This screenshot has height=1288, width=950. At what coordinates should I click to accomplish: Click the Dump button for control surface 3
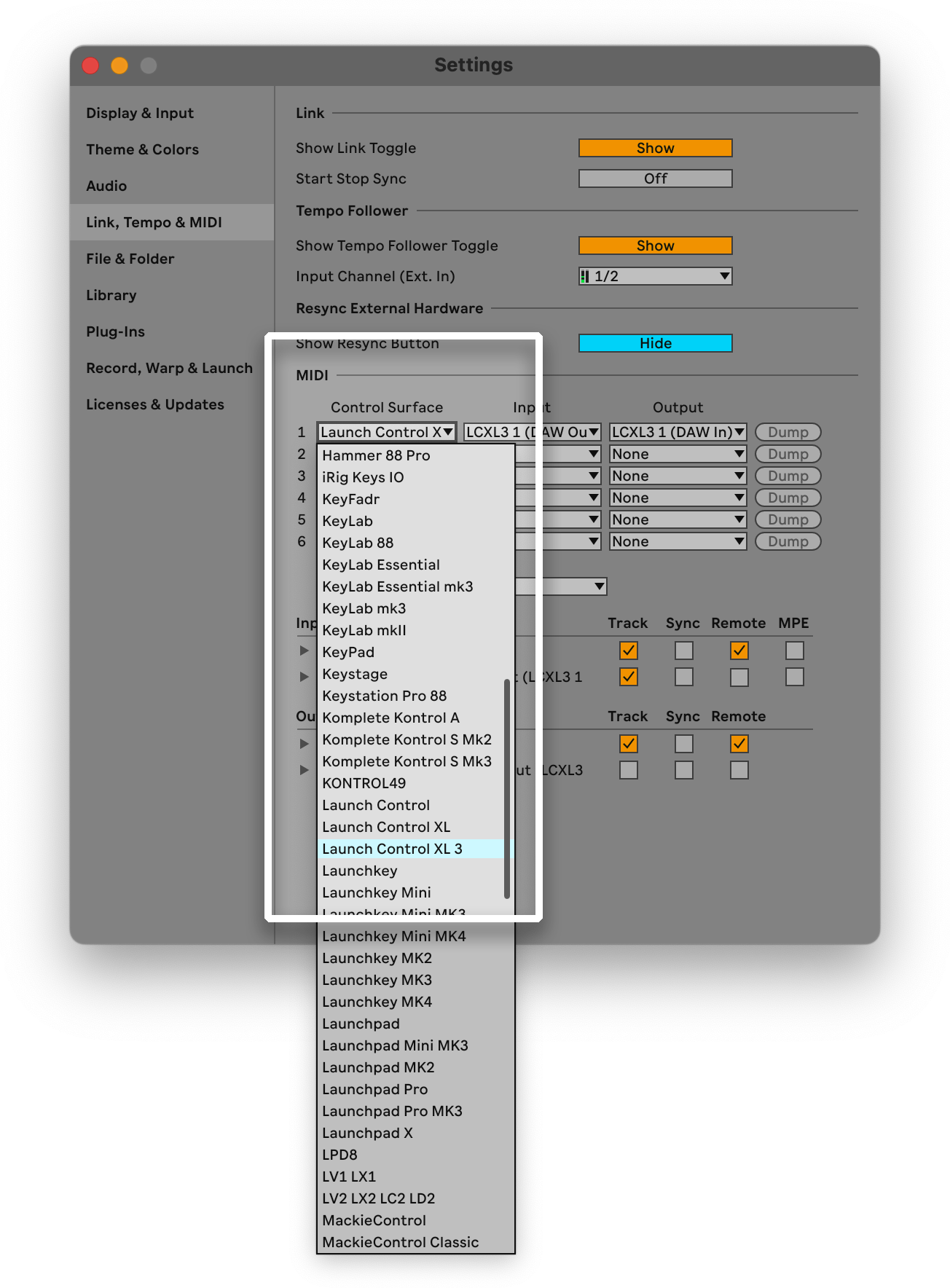pos(788,476)
